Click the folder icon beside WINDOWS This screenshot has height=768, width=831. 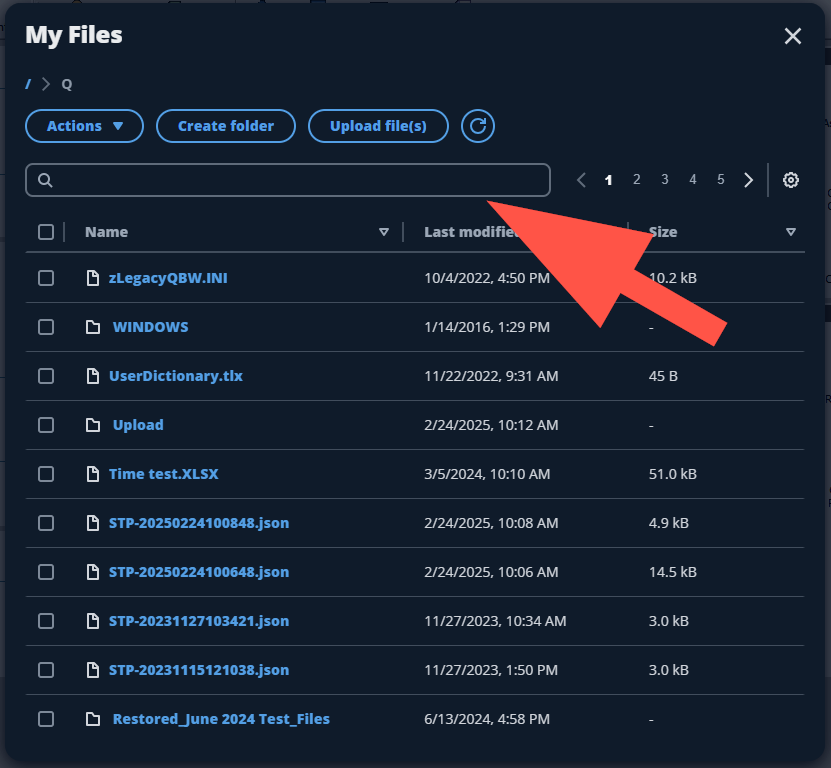93,327
